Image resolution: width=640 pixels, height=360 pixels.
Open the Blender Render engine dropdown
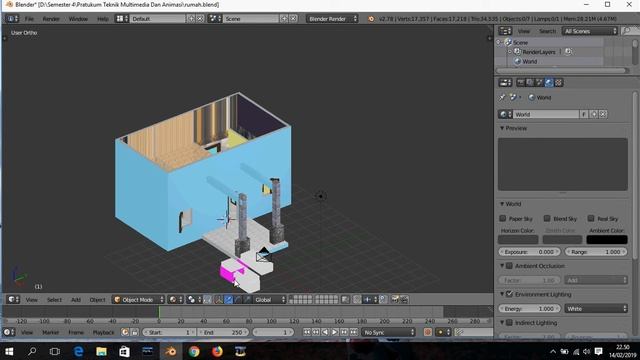332,19
